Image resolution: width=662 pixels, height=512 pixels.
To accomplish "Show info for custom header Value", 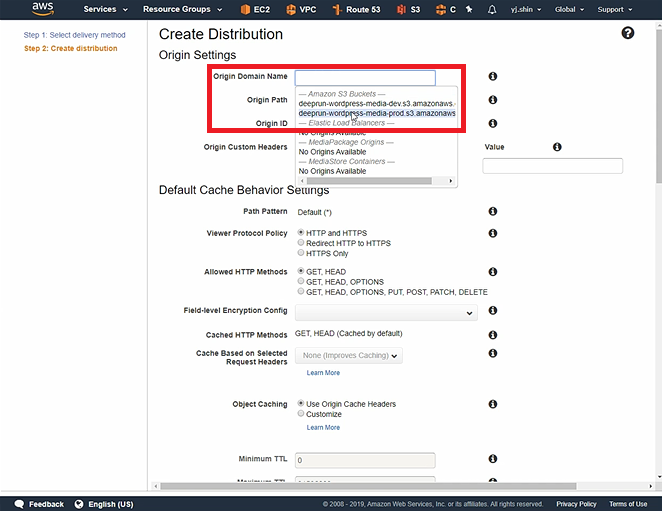I will tap(557, 147).
